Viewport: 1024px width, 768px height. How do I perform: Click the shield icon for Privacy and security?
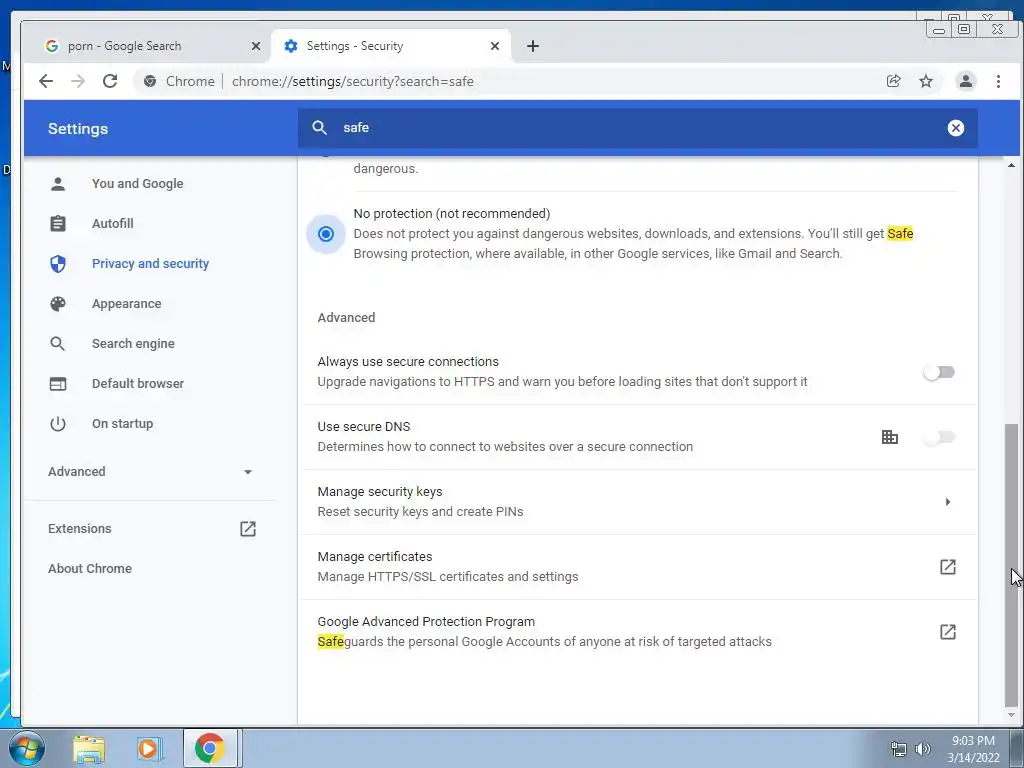click(58, 264)
